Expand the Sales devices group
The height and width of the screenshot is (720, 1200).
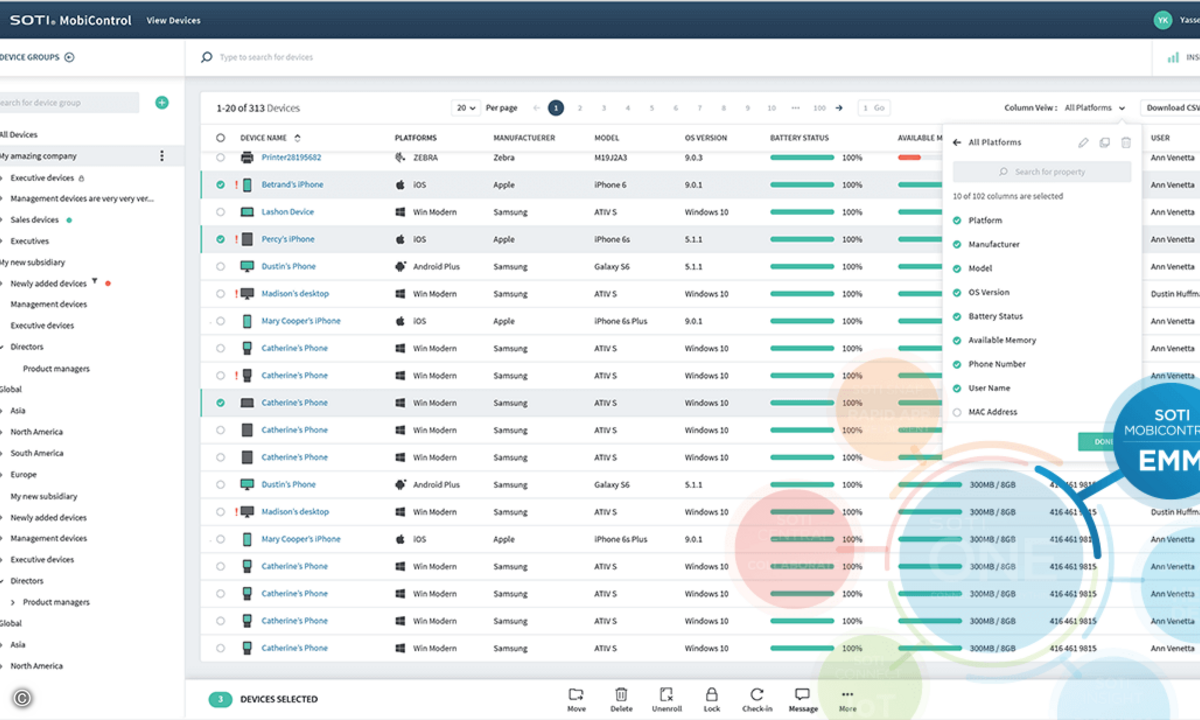3,220
